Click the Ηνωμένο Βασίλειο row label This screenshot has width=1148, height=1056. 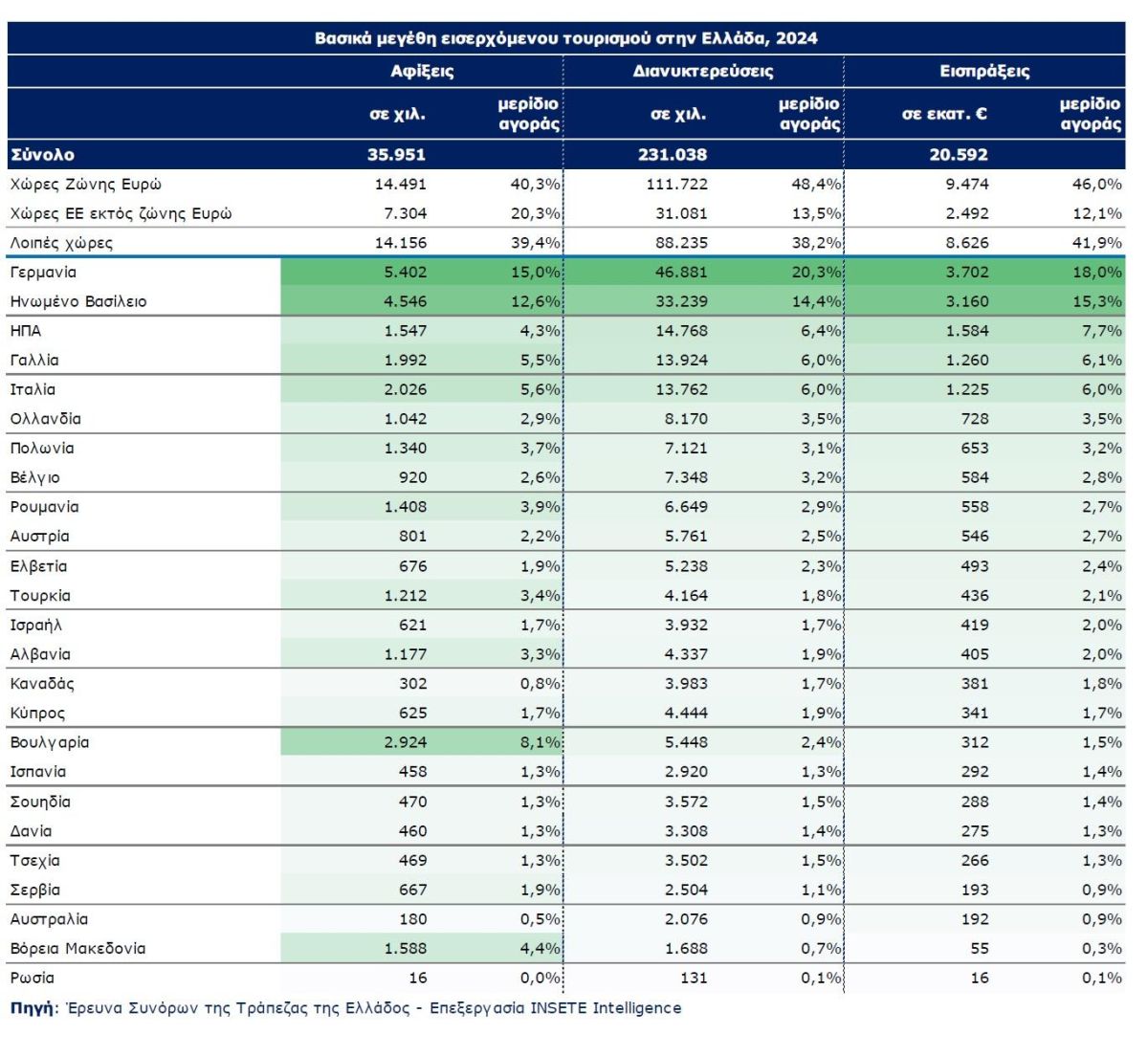78,302
